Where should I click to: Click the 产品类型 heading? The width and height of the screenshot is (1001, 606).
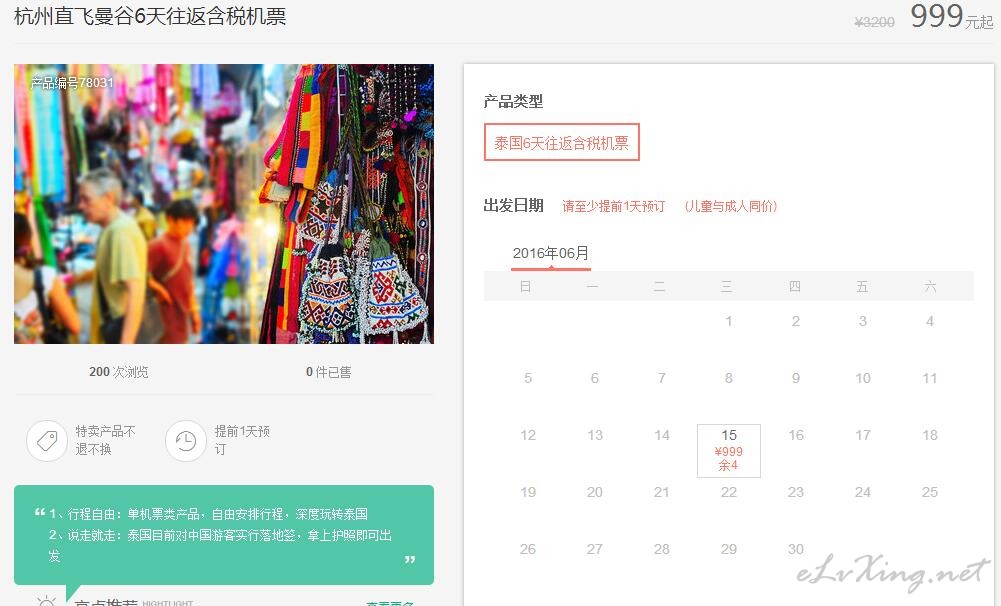(x=513, y=102)
